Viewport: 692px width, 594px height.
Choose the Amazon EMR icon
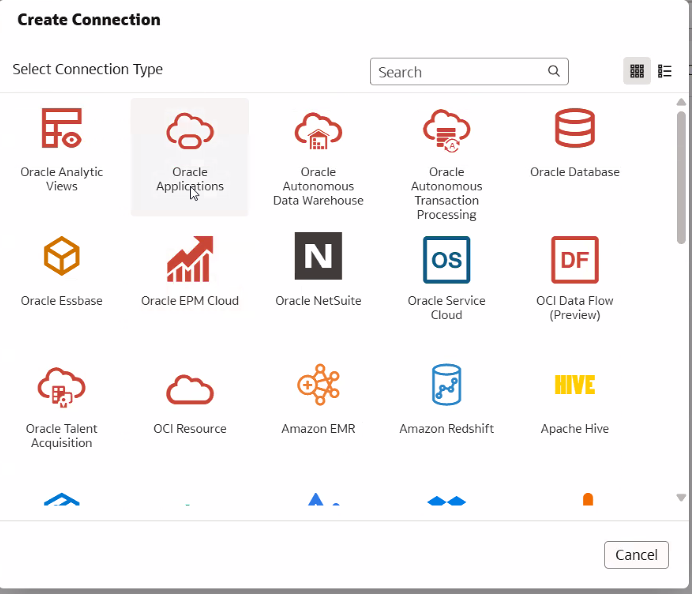[x=318, y=384]
